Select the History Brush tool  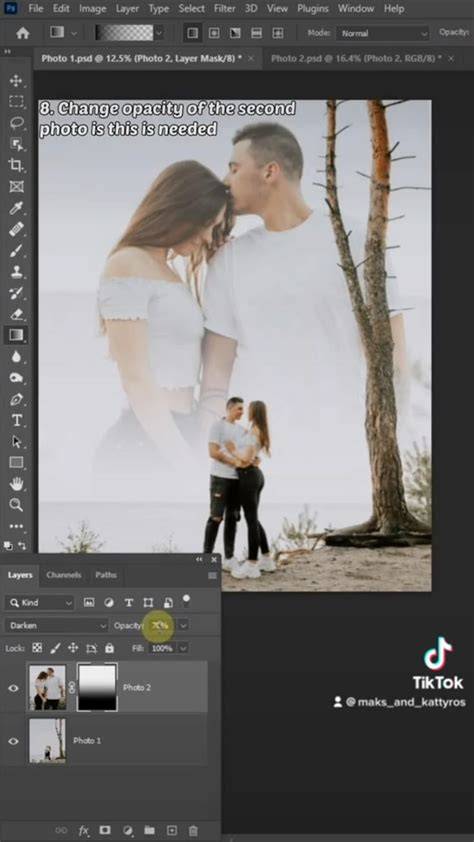click(x=16, y=293)
